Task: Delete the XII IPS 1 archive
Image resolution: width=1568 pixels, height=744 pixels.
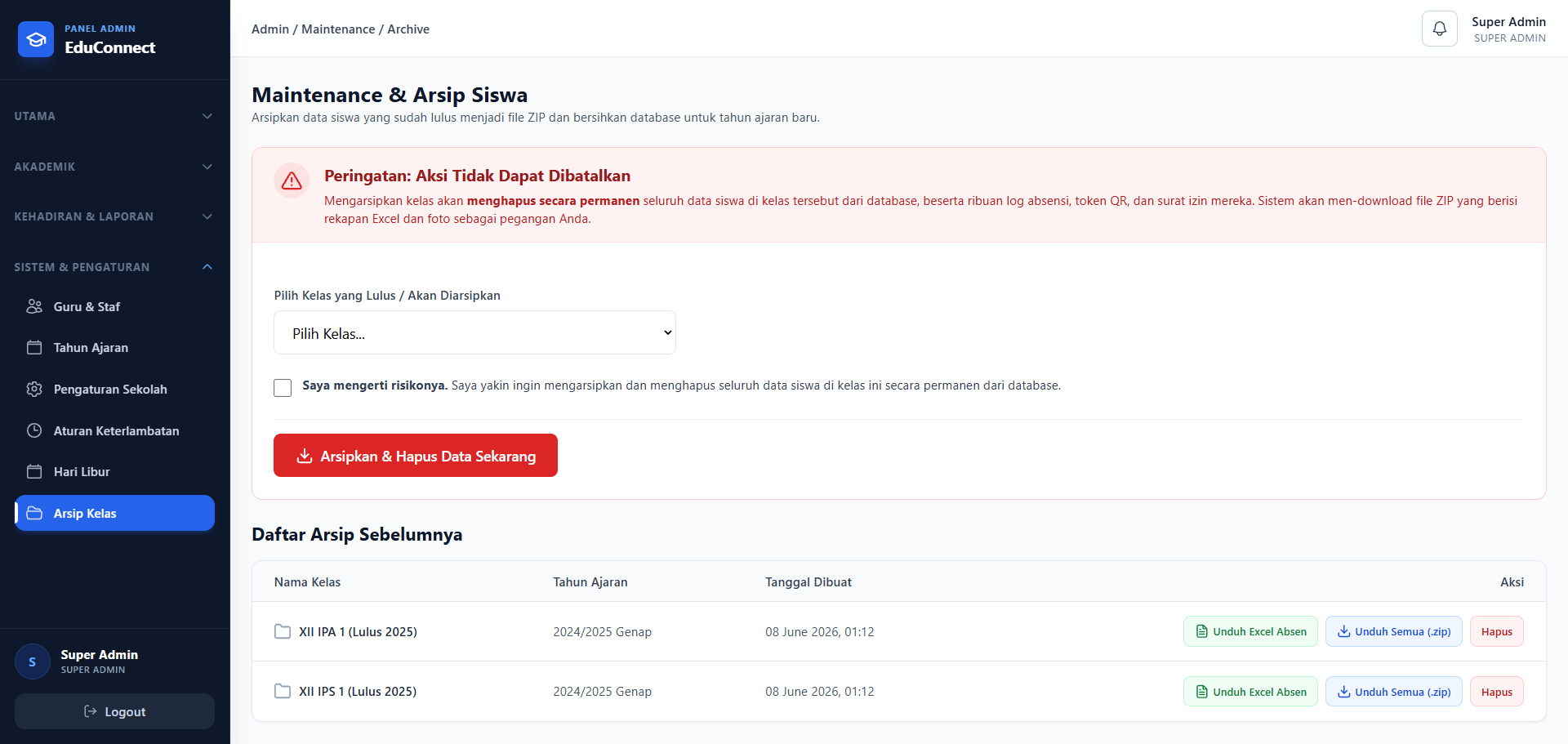Action: tap(1496, 692)
